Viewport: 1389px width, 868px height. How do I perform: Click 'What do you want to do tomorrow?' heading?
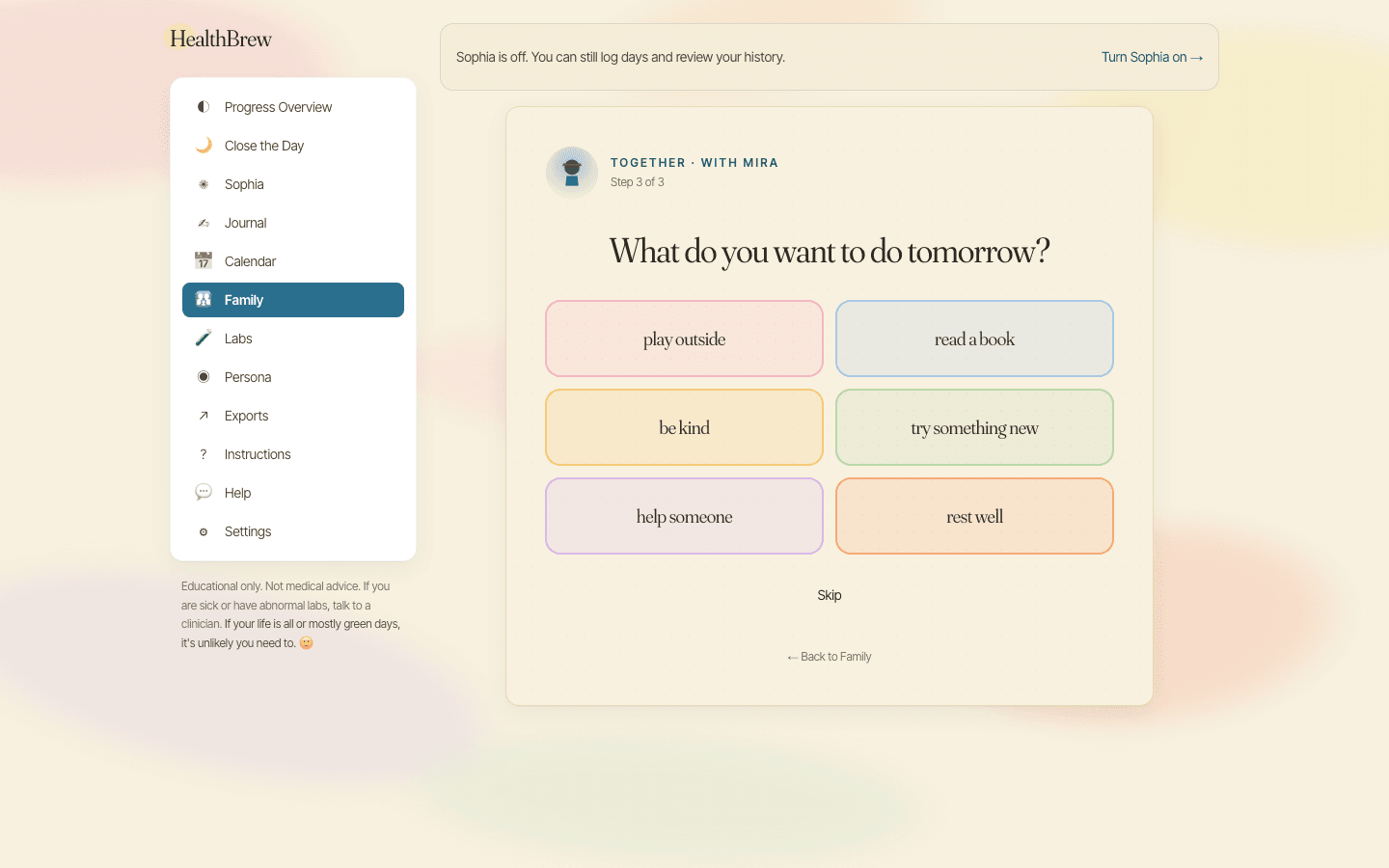[x=830, y=252]
